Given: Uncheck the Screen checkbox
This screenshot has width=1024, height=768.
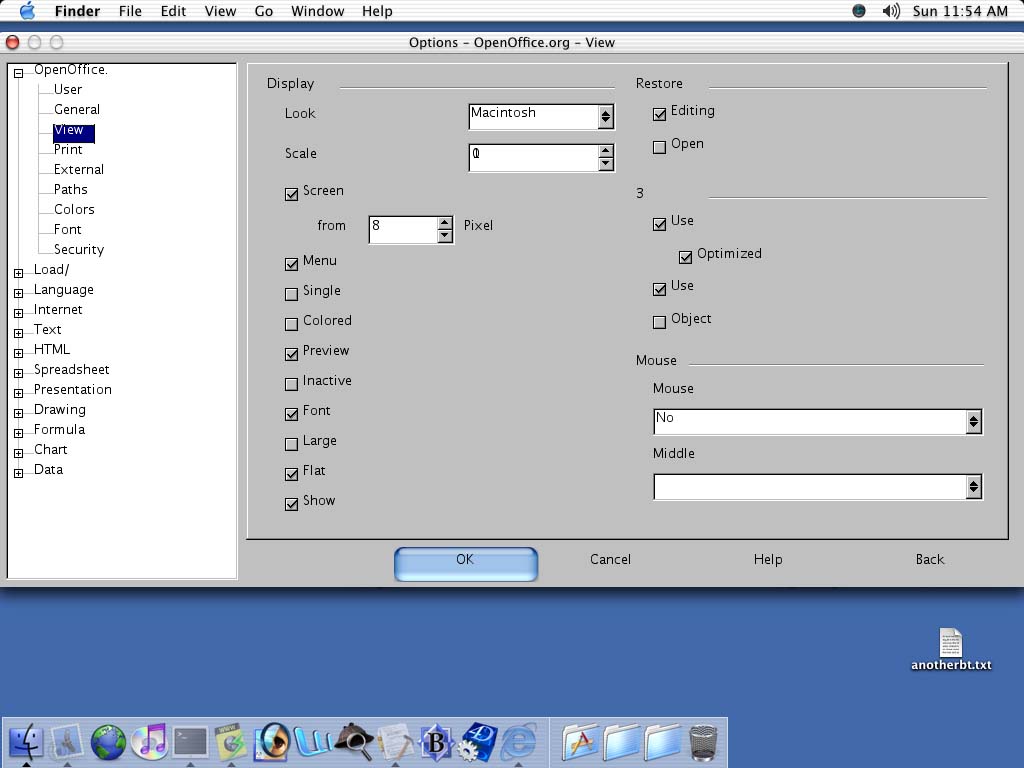Looking at the screenshot, I should (291, 194).
